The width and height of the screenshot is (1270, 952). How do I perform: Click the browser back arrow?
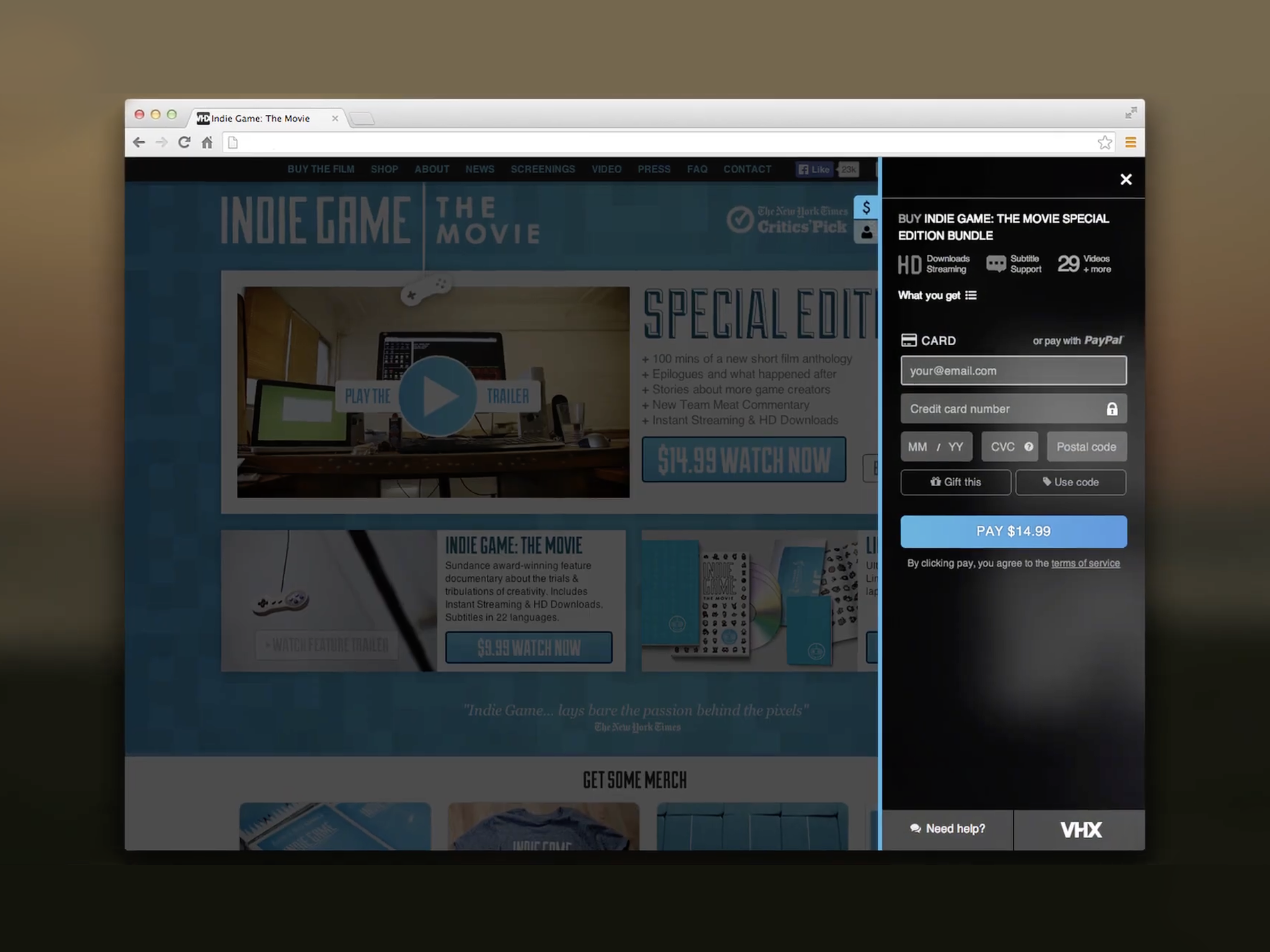tap(139, 142)
